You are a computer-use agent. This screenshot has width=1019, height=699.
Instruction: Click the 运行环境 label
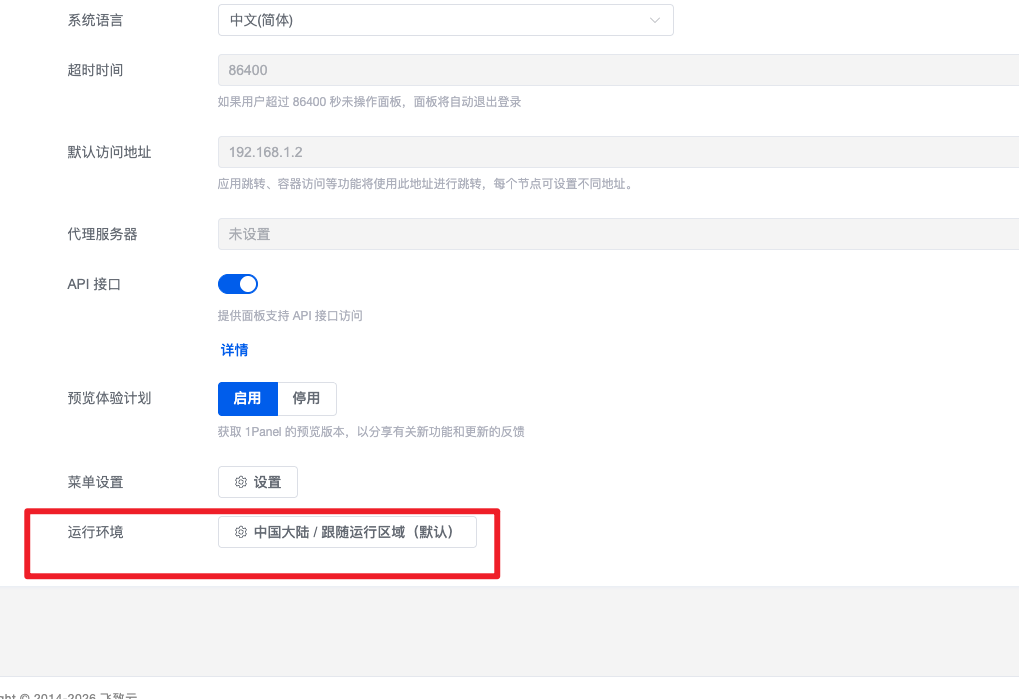tap(95, 532)
